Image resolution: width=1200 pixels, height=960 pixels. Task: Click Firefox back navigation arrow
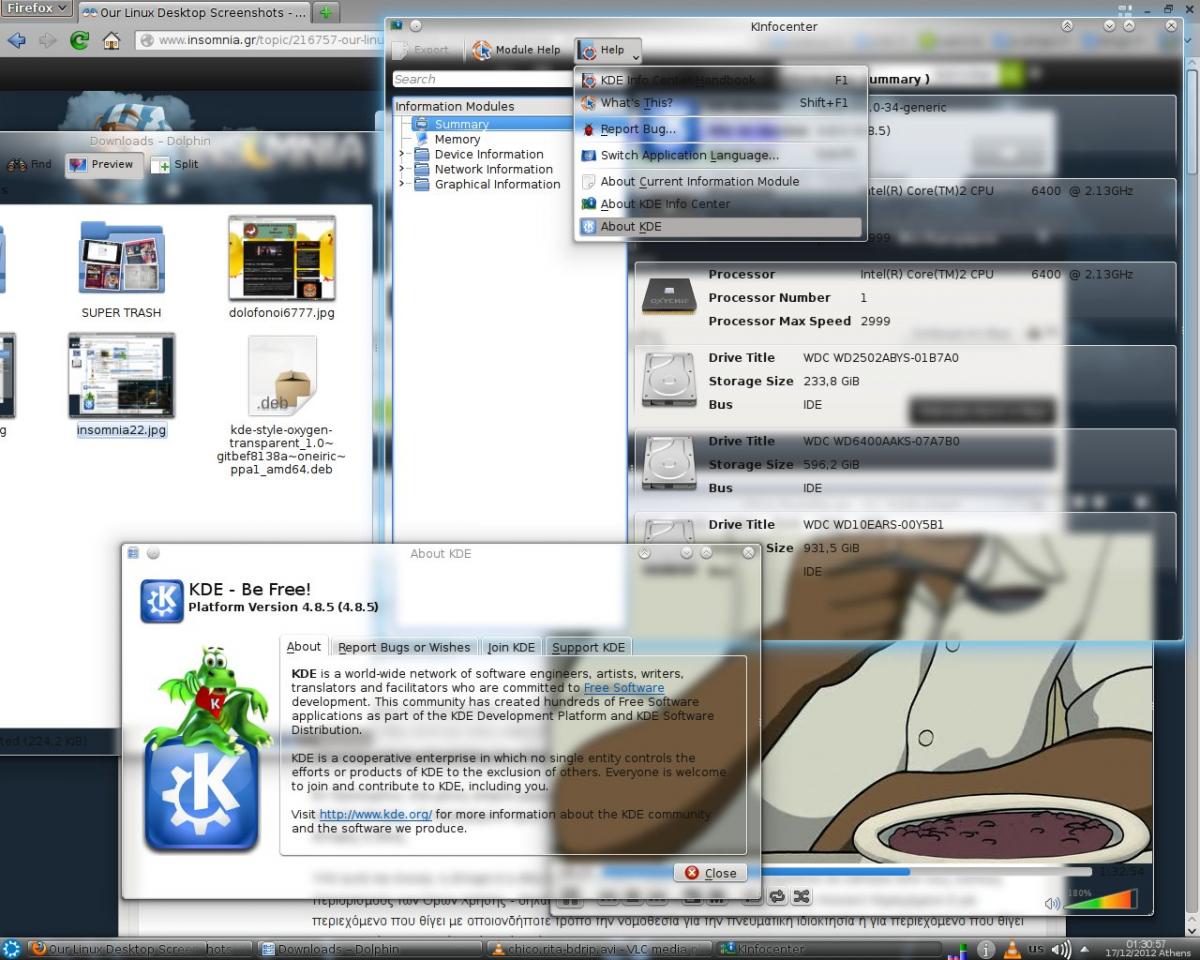[x=16, y=41]
